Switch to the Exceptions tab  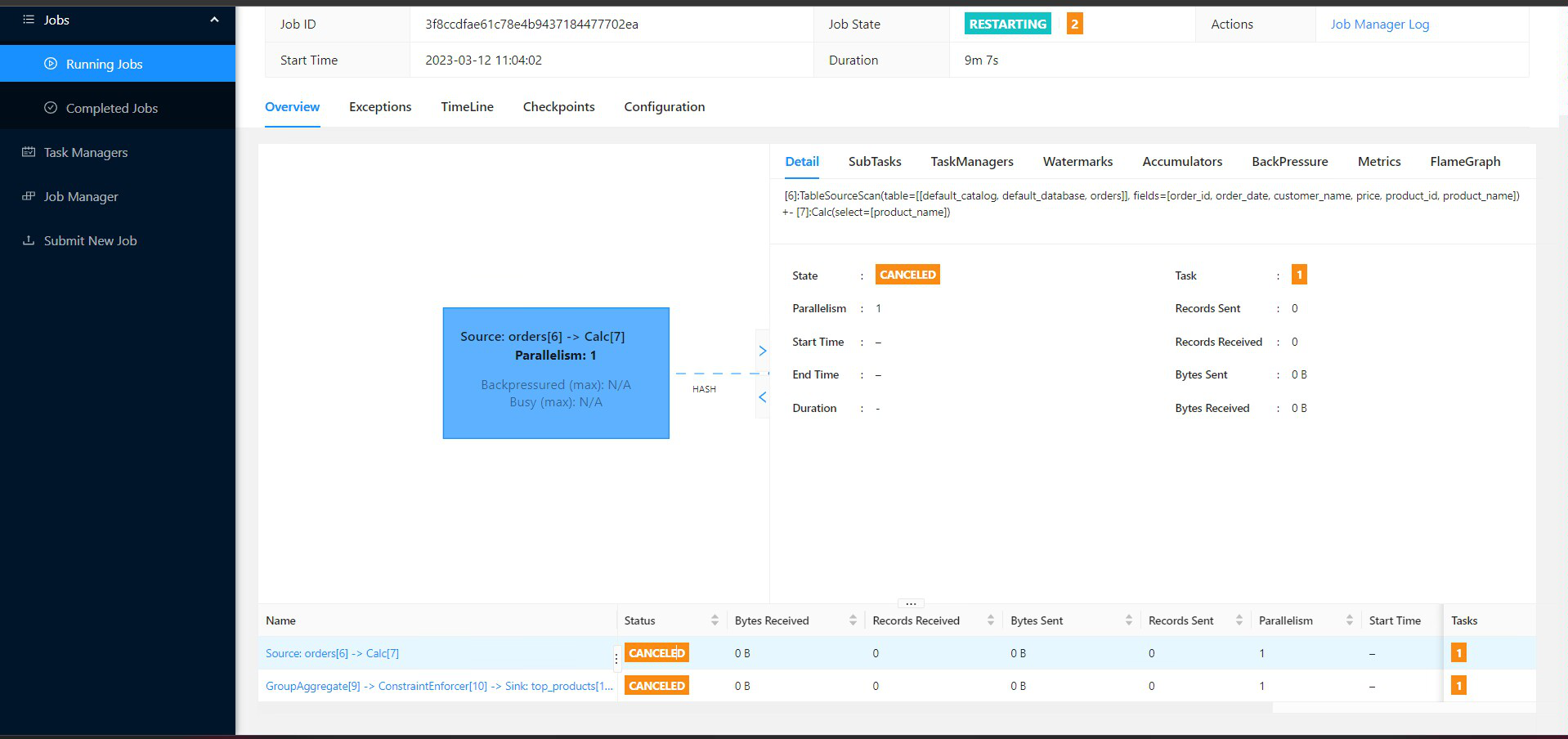(x=380, y=107)
